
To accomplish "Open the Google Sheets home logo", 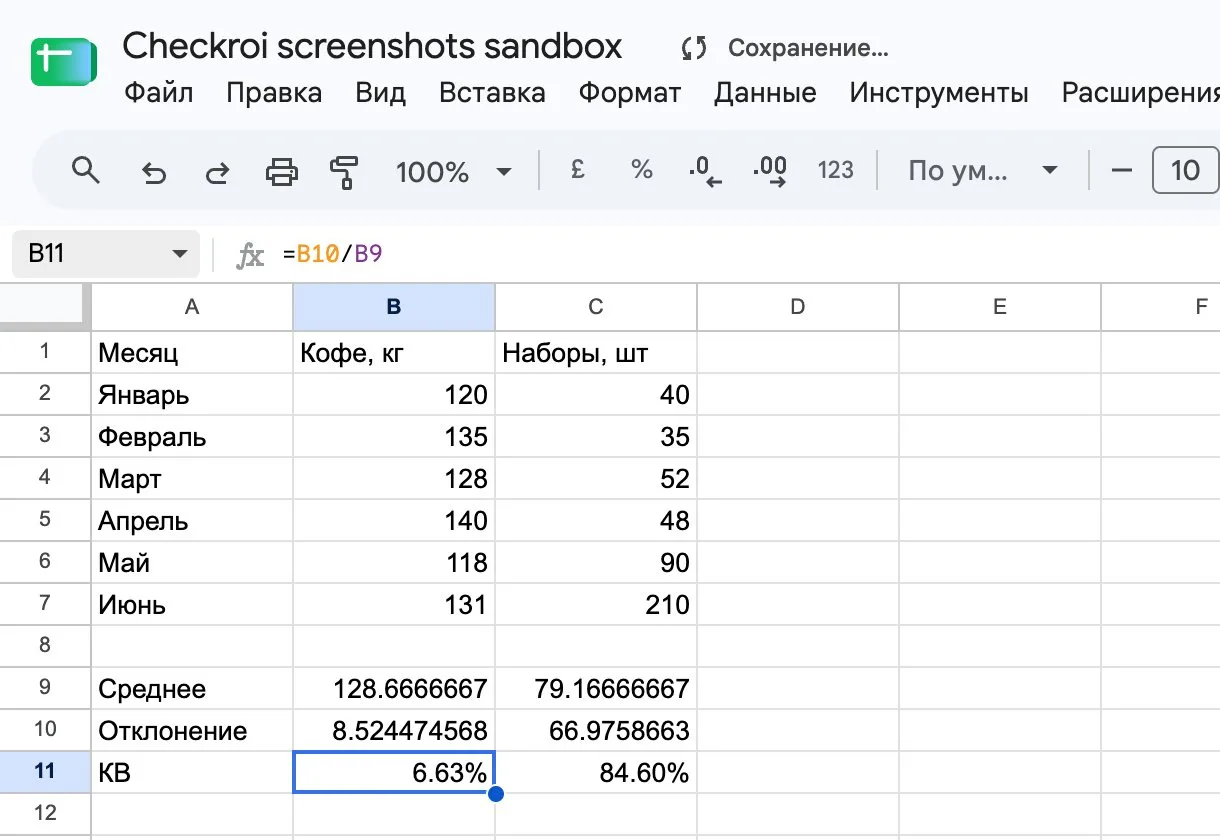I will tap(63, 62).
